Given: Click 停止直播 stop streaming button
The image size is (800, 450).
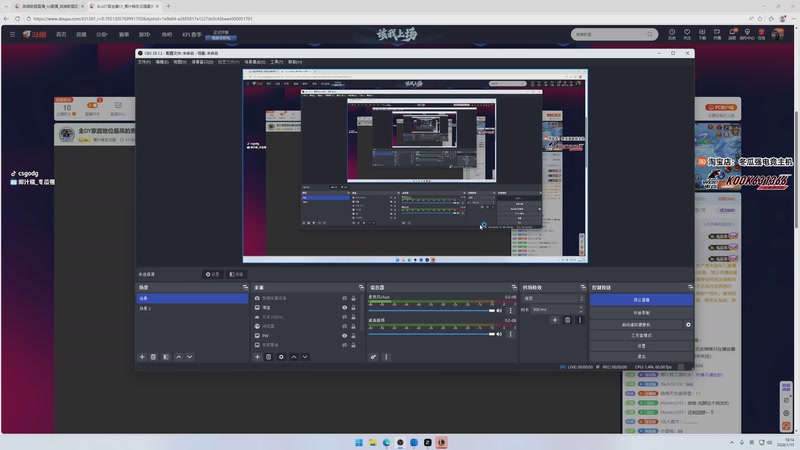Looking at the screenshot, I should click(641, 300).
